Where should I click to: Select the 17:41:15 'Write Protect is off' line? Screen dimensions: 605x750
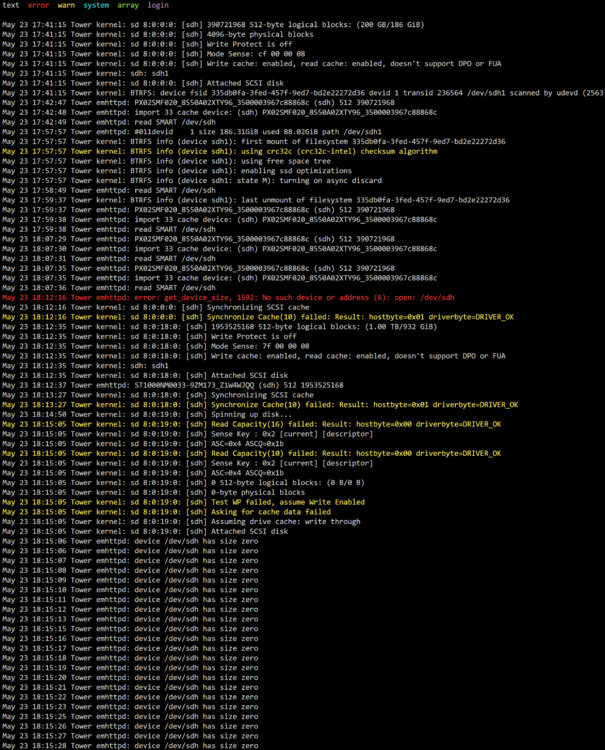tap(147, 44)
